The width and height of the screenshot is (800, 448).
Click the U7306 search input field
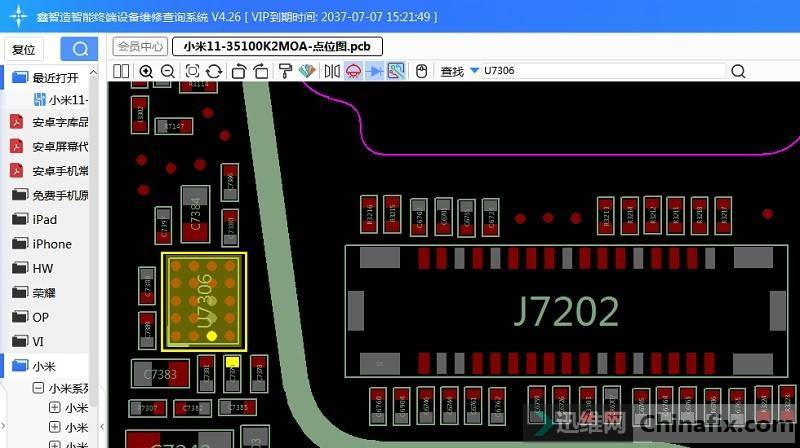(x=600, y=71)
